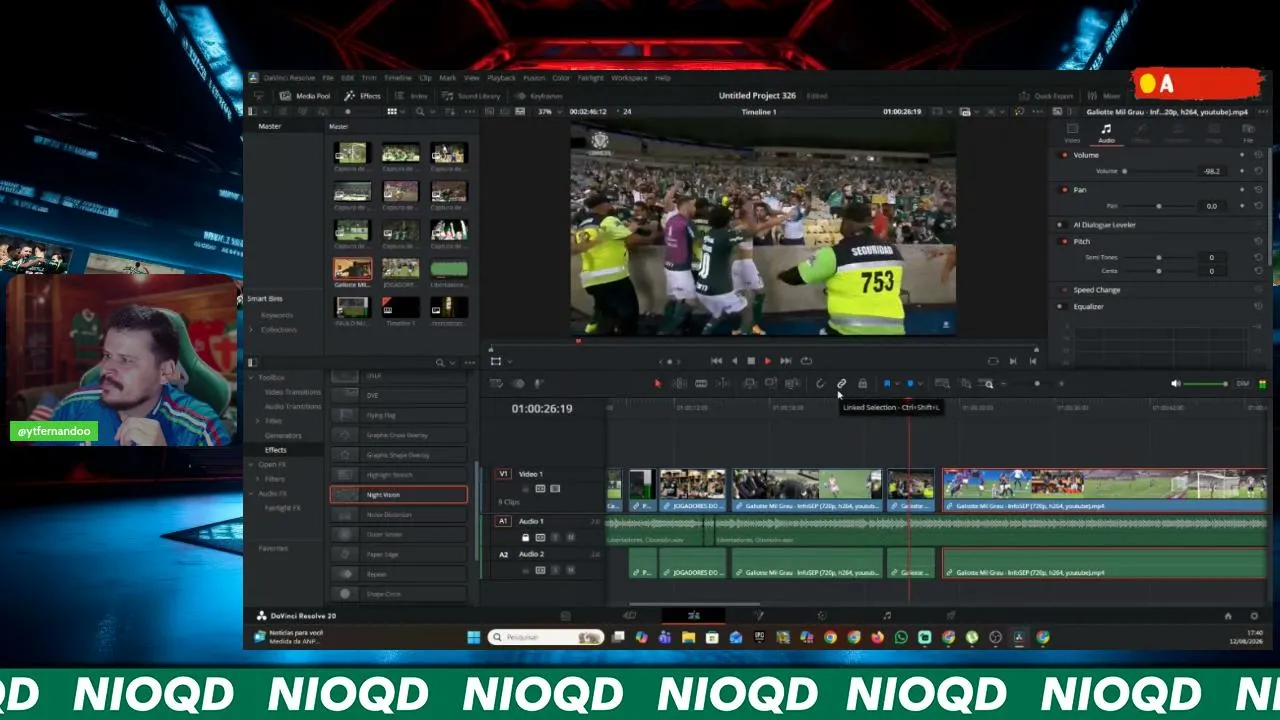
Task: Select the Inspector Audio tab
Action: (x=1106, y=132)
